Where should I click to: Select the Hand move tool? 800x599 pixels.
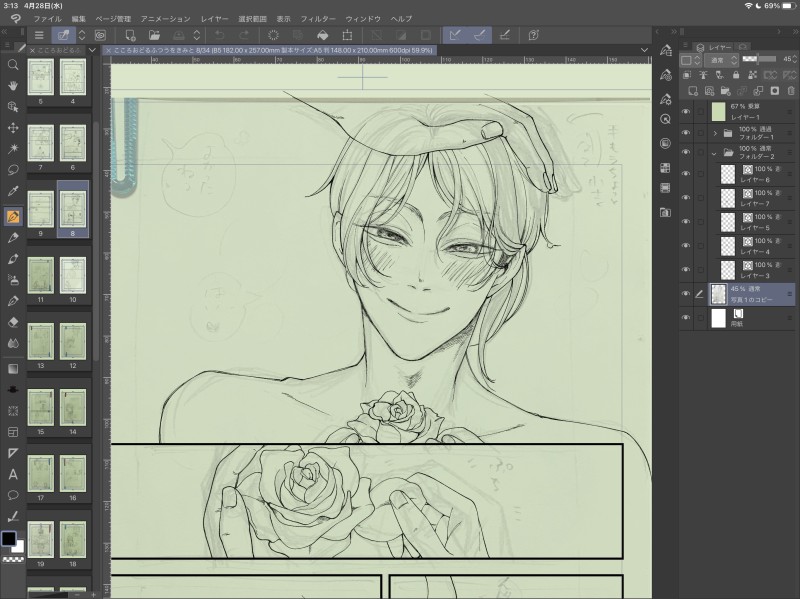coord(13,85)
